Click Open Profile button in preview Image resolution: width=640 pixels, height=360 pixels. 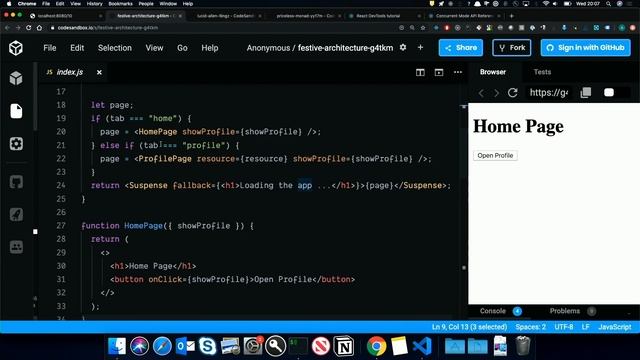pos(495,156)
